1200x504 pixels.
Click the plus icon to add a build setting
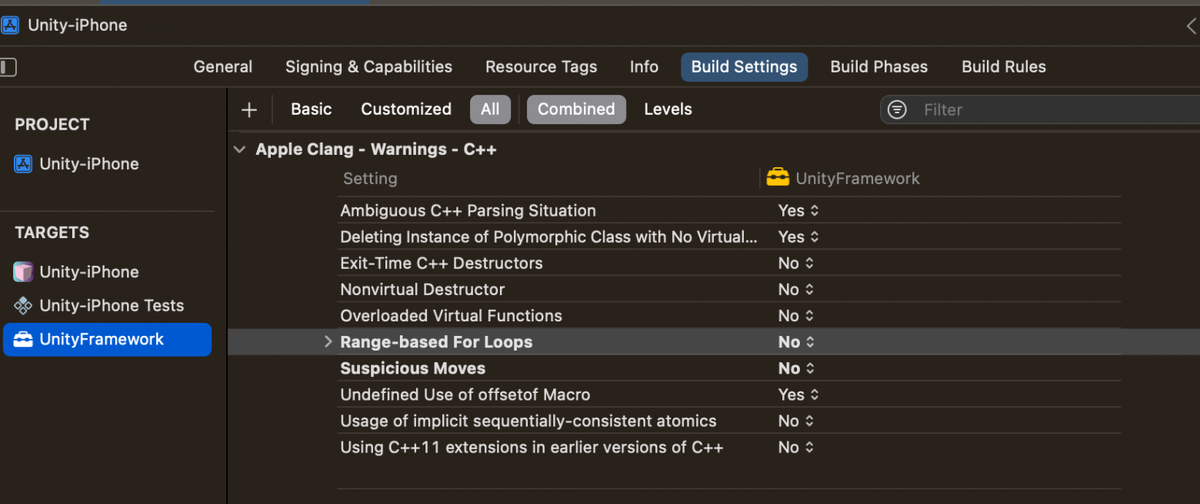[250, 110]
